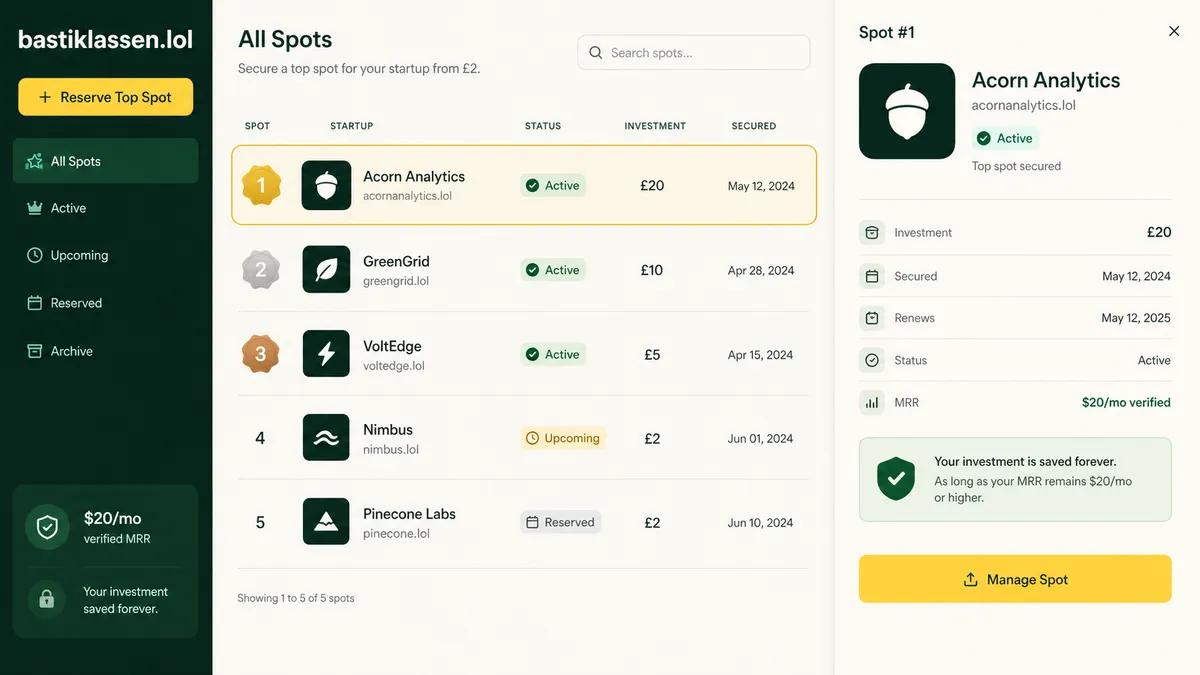Click the VoltEdge lightning bolt logo

pyautogui.click(x=326, y=354)
